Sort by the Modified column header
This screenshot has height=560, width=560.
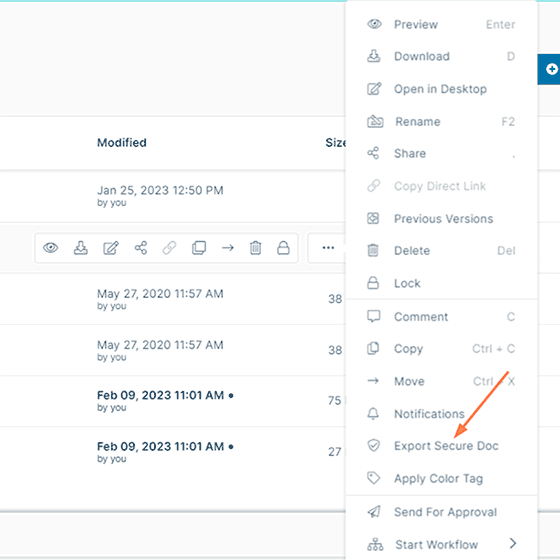[122, 142]
